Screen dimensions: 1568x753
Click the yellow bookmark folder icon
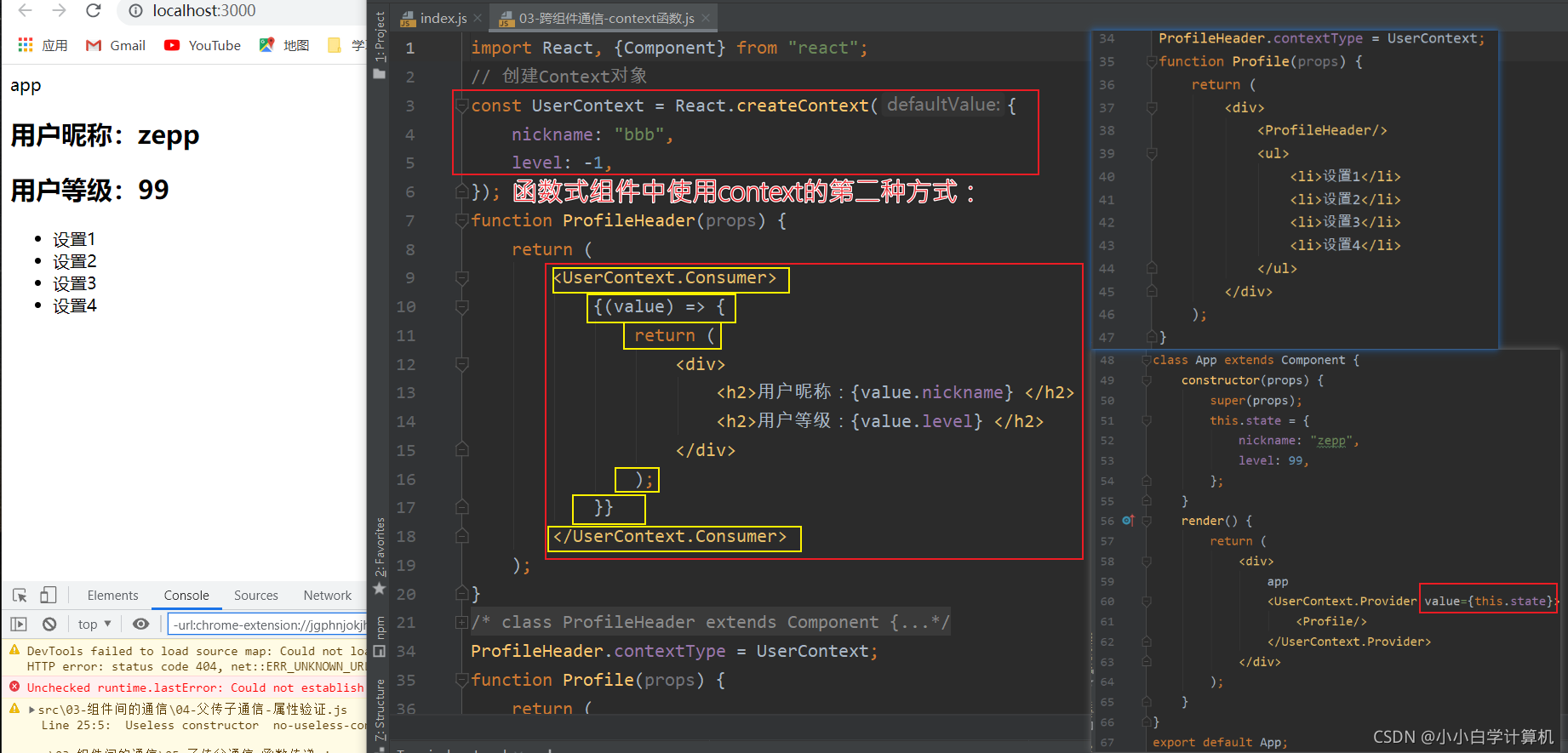tap(335, 45)
